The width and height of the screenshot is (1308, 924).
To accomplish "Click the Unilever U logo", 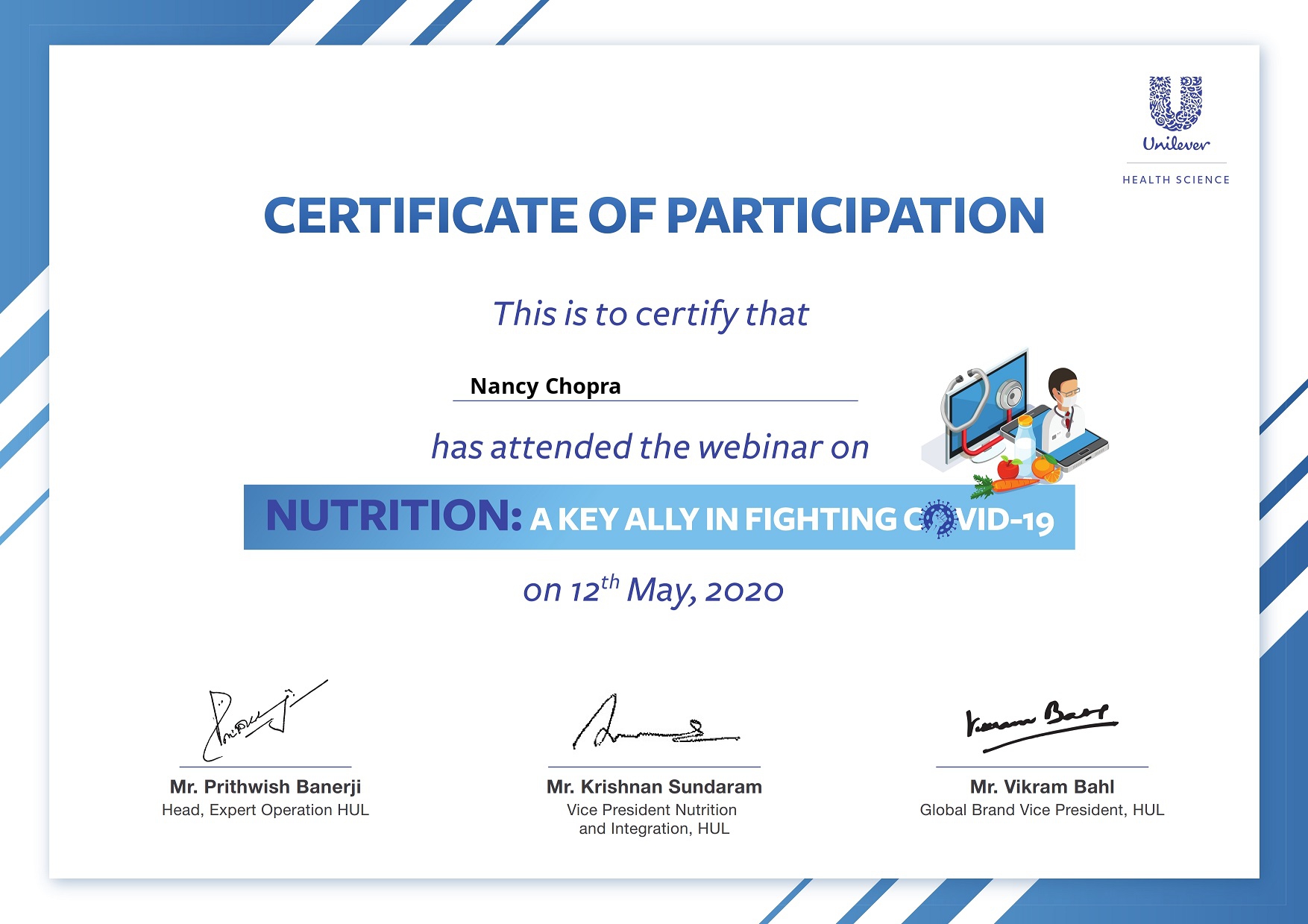I will [x=1175, y=103].
